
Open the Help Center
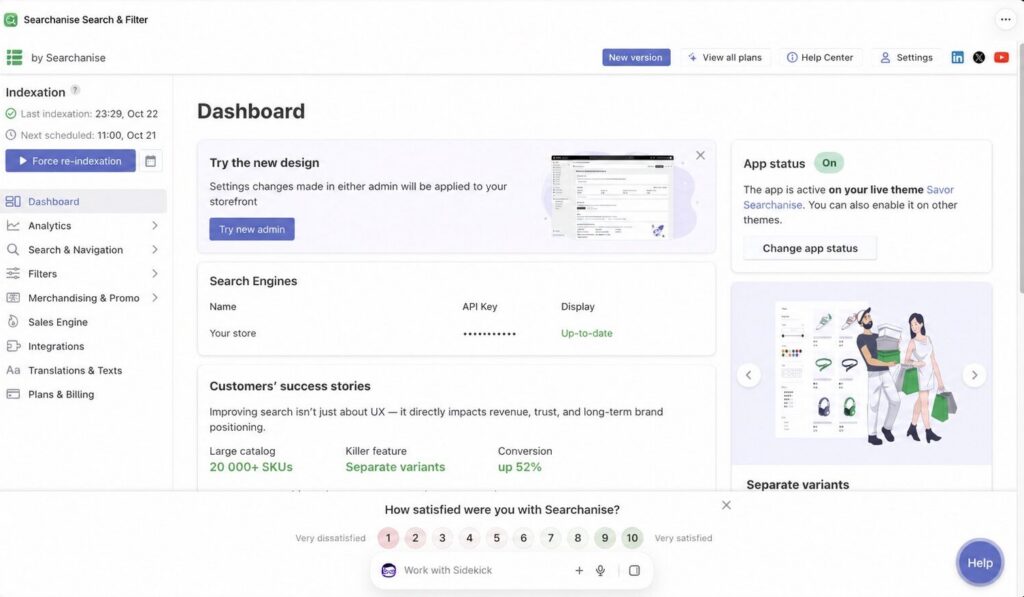click(820, 57)
